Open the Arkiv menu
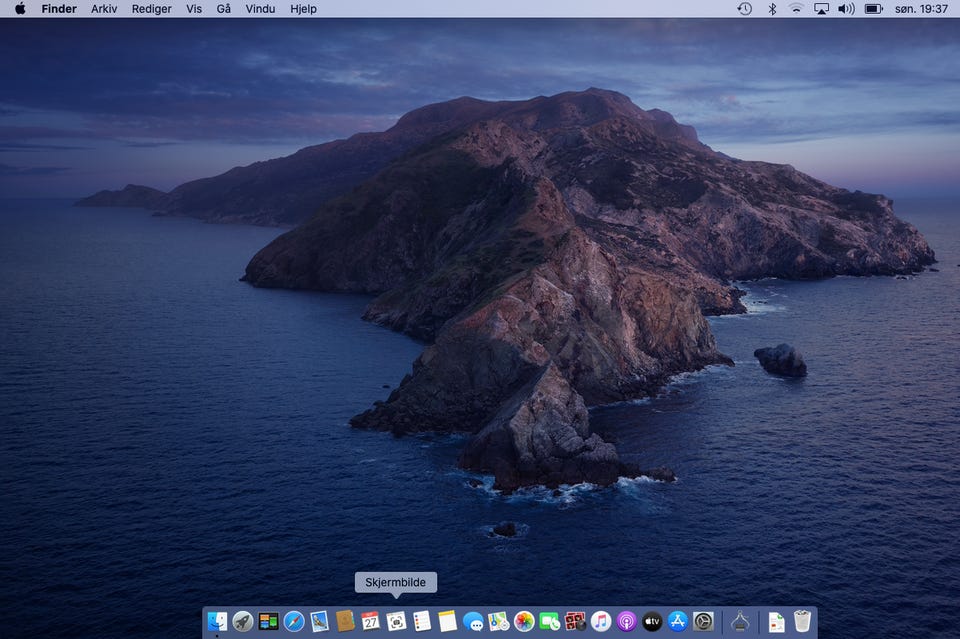Screen dimensions: 960x639 (x=104, y=9)
